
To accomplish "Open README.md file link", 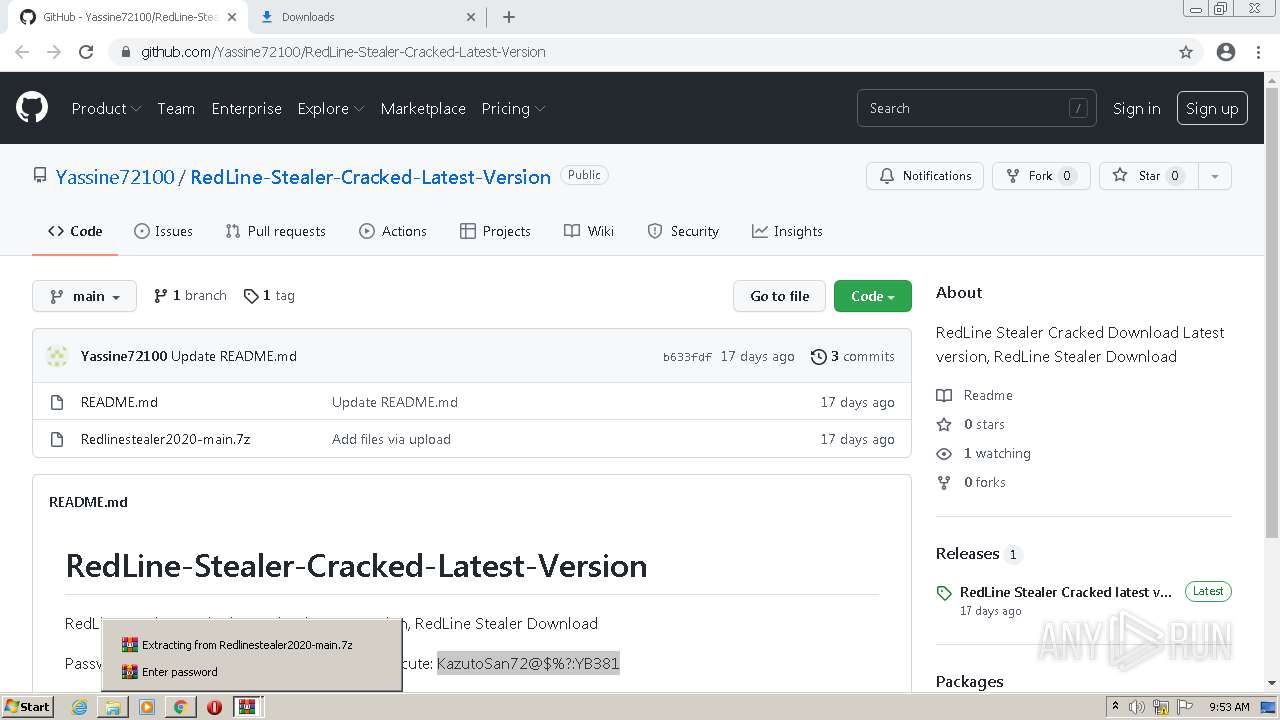I will [119, 402].
